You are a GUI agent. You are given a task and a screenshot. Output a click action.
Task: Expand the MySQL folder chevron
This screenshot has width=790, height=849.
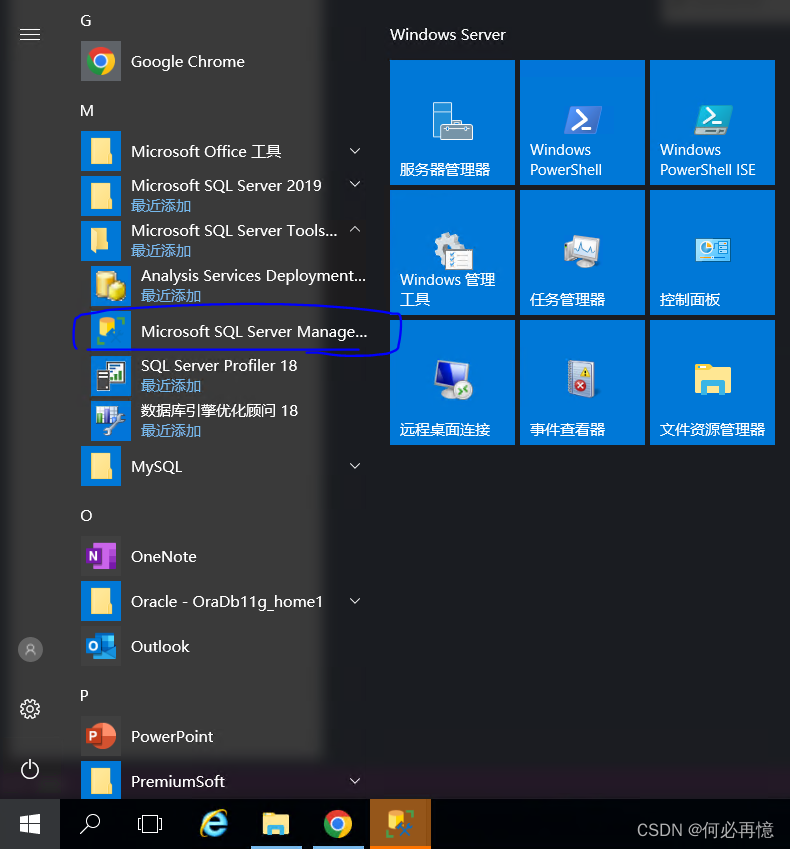point(355,466)
